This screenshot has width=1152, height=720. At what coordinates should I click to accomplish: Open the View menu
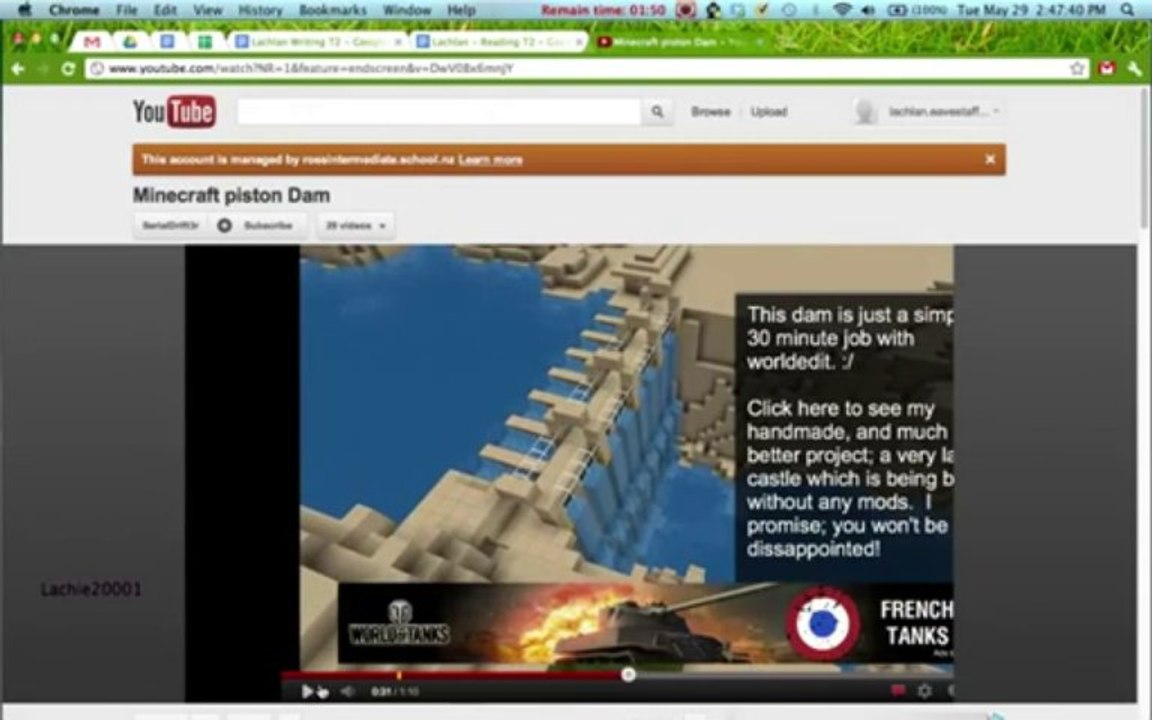(x=207, y=10)
